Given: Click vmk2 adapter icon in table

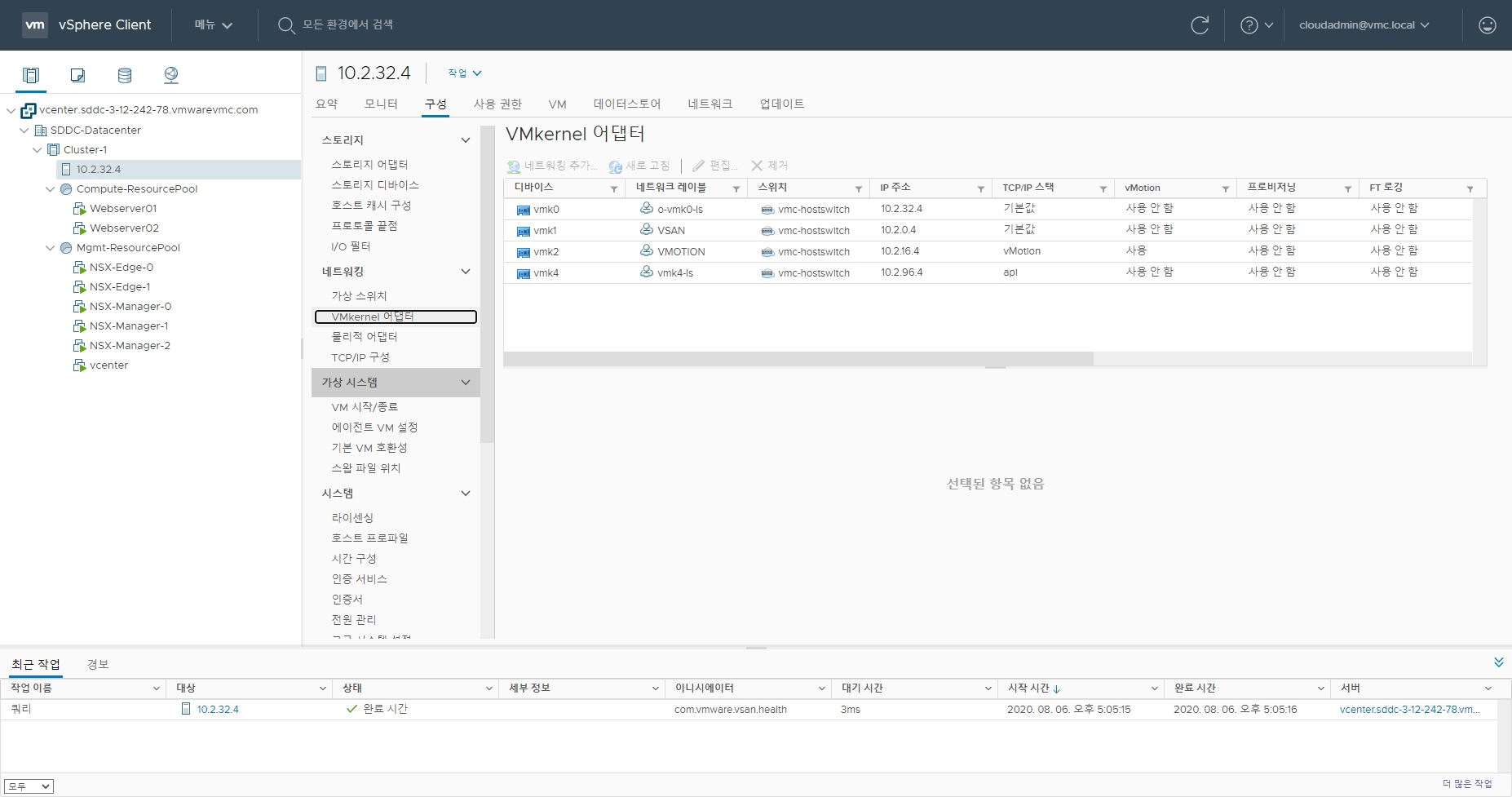Looking at the screenshot, I should pos(524,252).
